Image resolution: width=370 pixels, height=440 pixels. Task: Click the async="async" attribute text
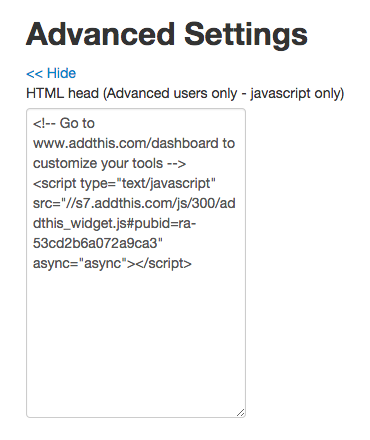[x=80, y=263]
